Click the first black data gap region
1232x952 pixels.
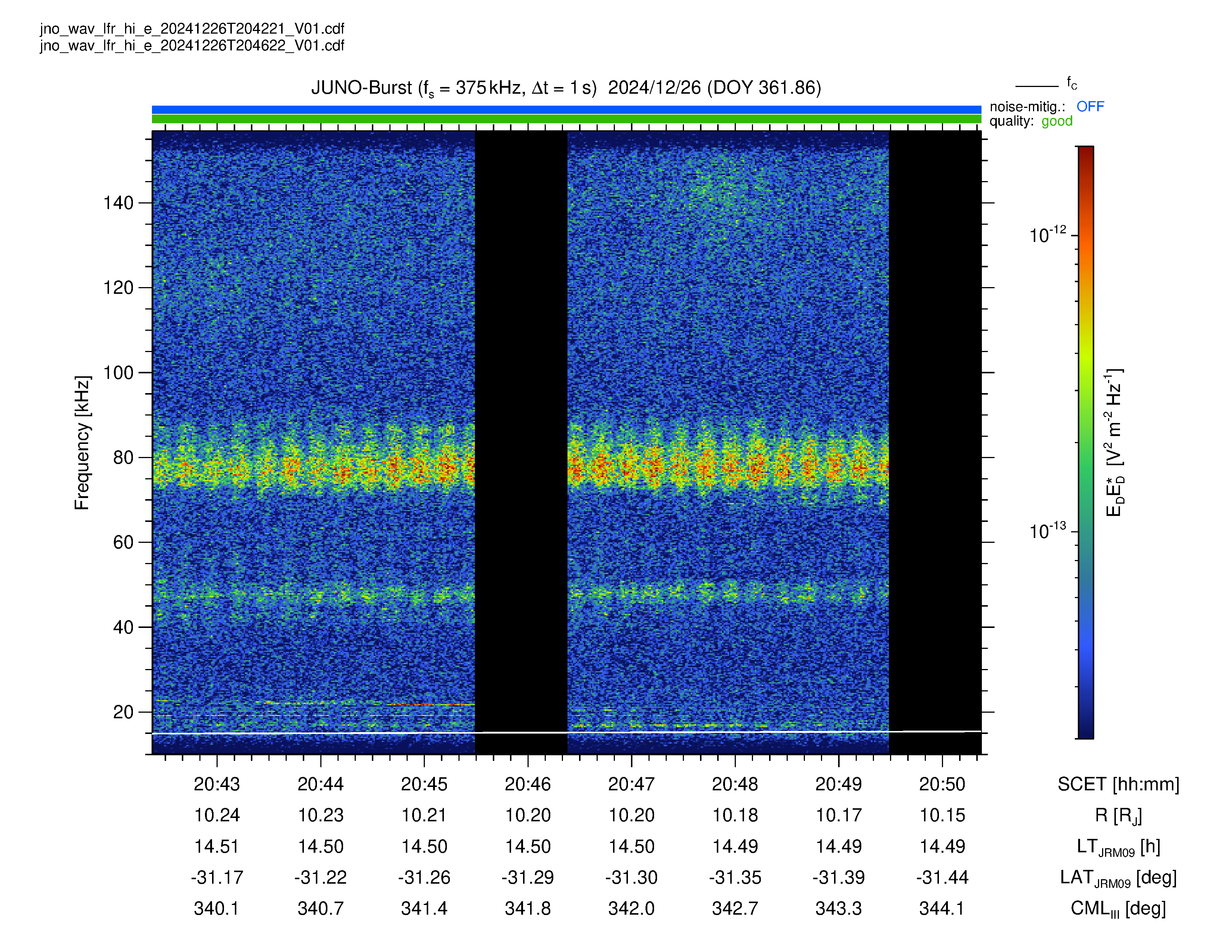tap(521, 442)
